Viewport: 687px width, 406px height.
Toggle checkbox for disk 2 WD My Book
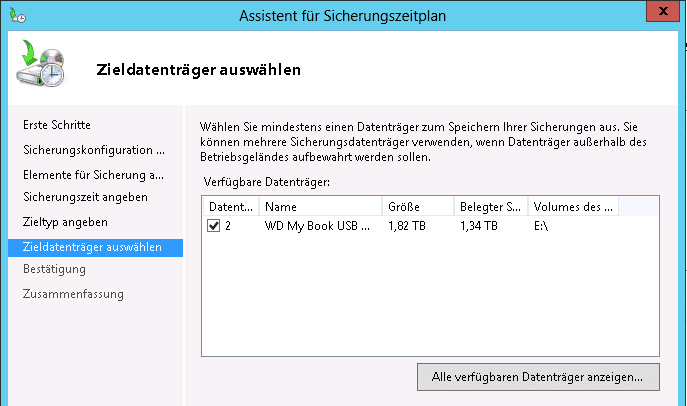(x=213, y=226)
